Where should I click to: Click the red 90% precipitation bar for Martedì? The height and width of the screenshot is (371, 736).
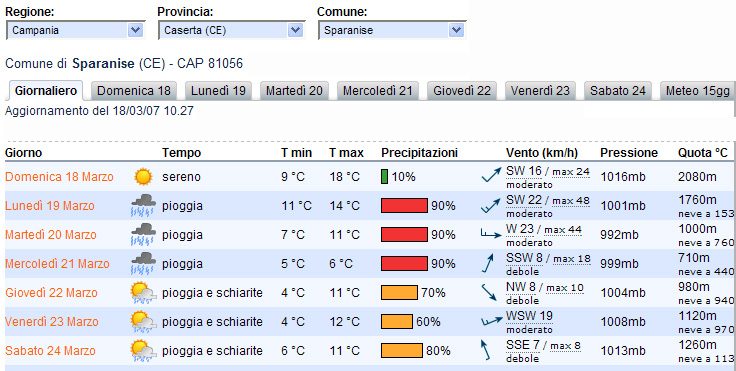(x=404, y=234)
